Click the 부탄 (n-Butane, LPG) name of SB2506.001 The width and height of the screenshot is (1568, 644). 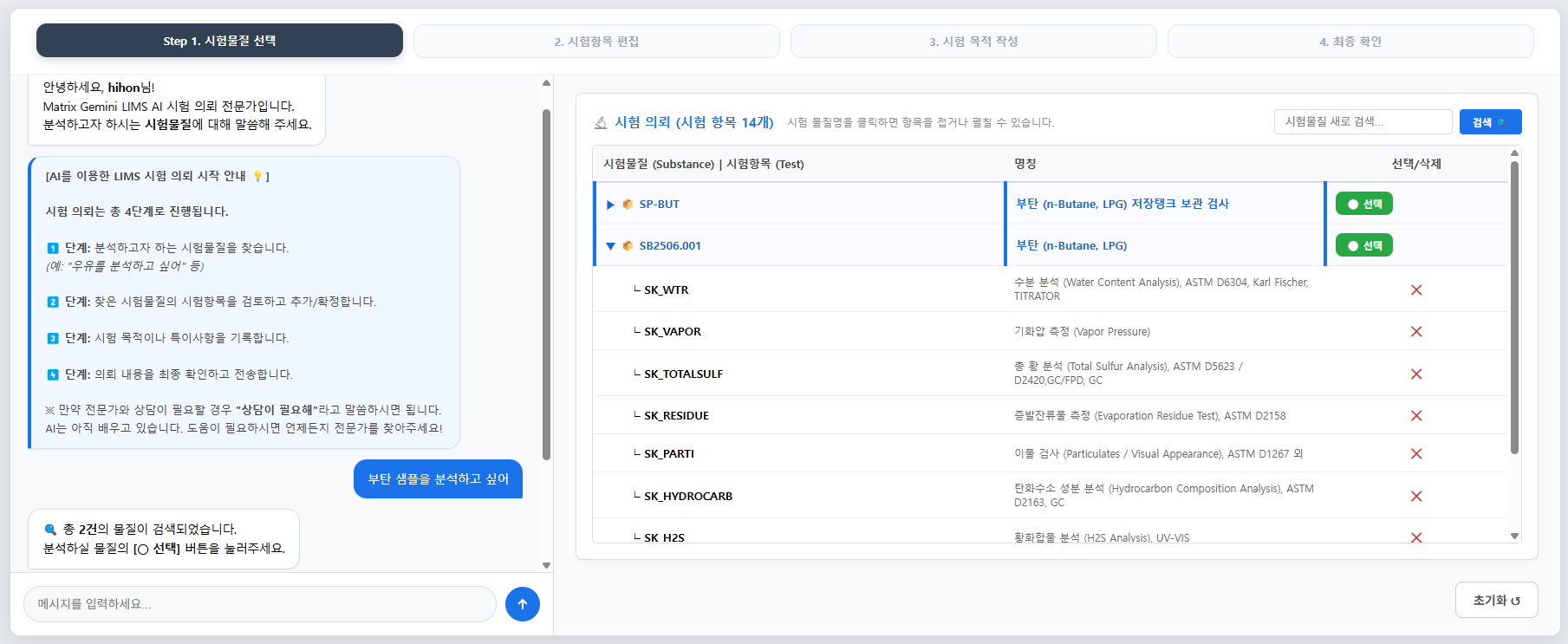[1071, 245]
